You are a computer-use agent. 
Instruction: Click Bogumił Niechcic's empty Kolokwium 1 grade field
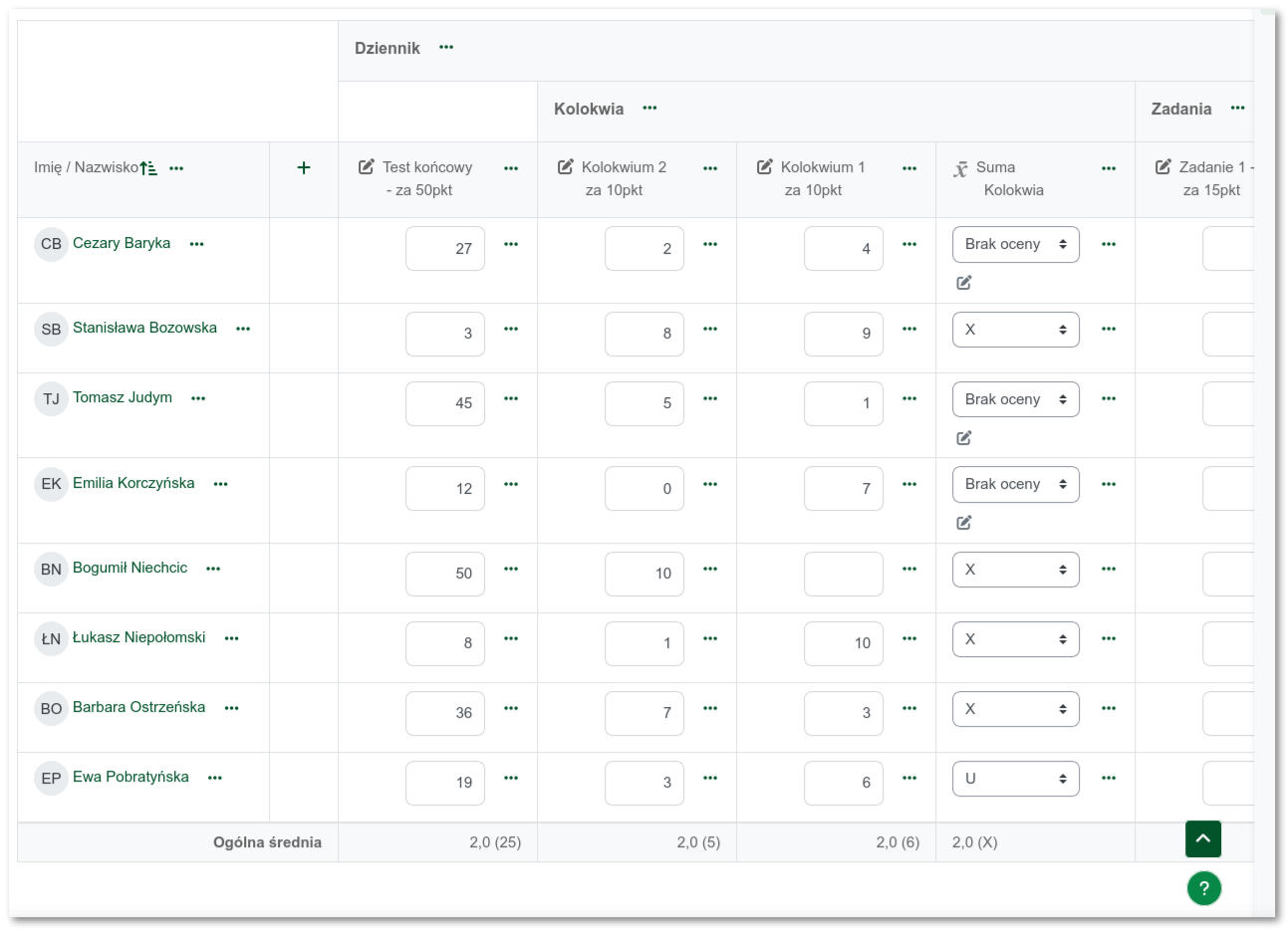click(843, 574)
